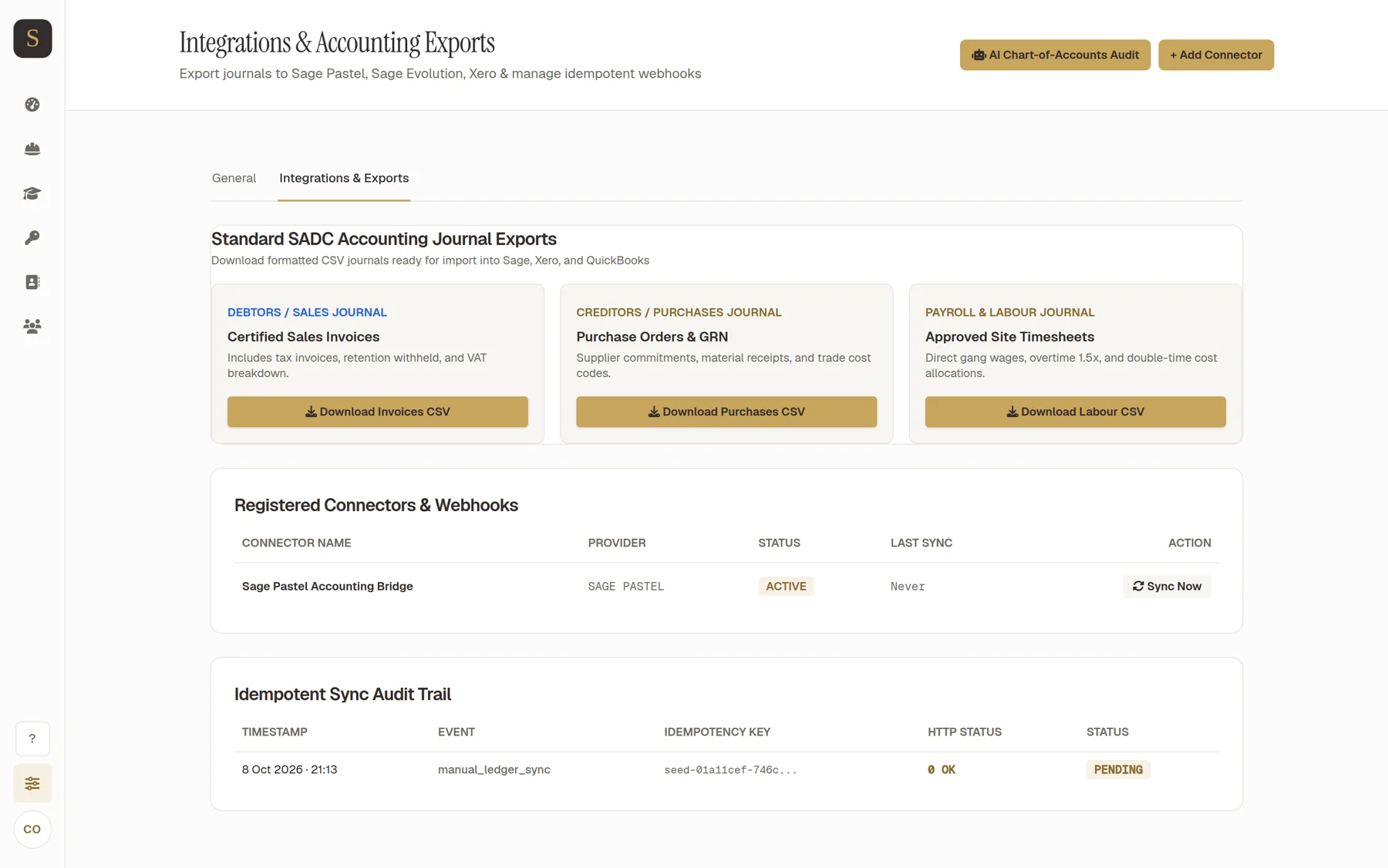Sync the Sage Pastel connector now
Screen dimensions: 1388x868
point(1167,587)
